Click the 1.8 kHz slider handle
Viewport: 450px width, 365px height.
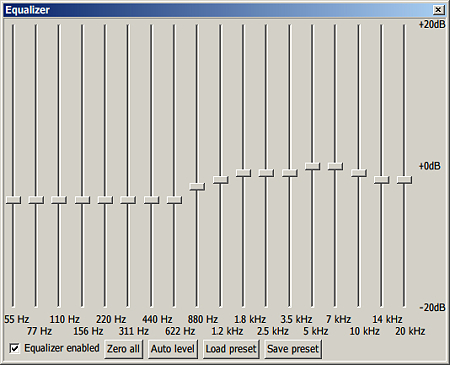tap(243, 173)
